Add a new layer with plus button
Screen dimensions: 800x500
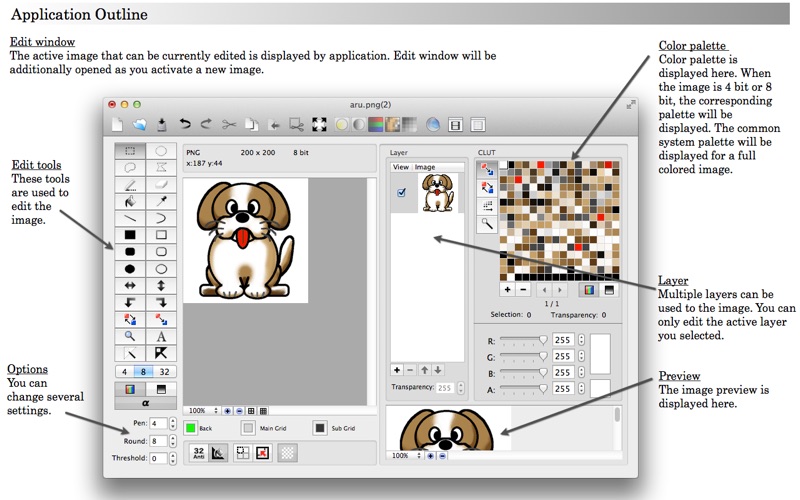397,370
